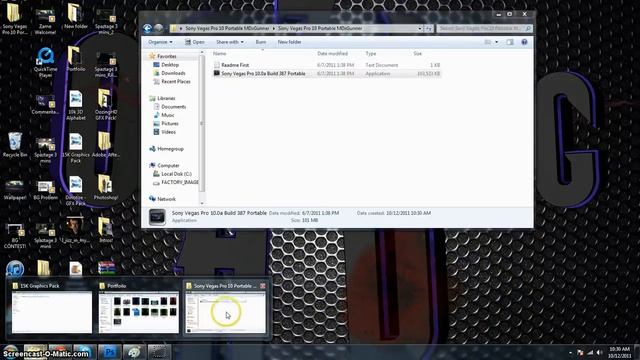Screen dimensions: 640x360
Task: Open Photoshop from the taskbar
Action: [109, 352]
